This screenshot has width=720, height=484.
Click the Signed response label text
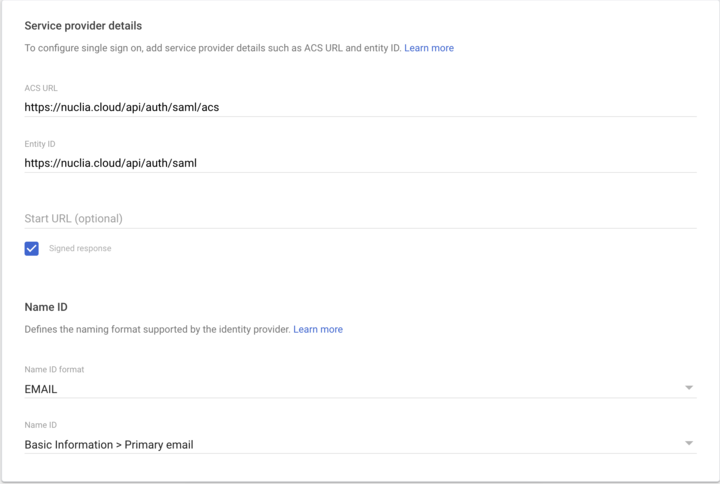pyautogui.click(x=80, y=248)
